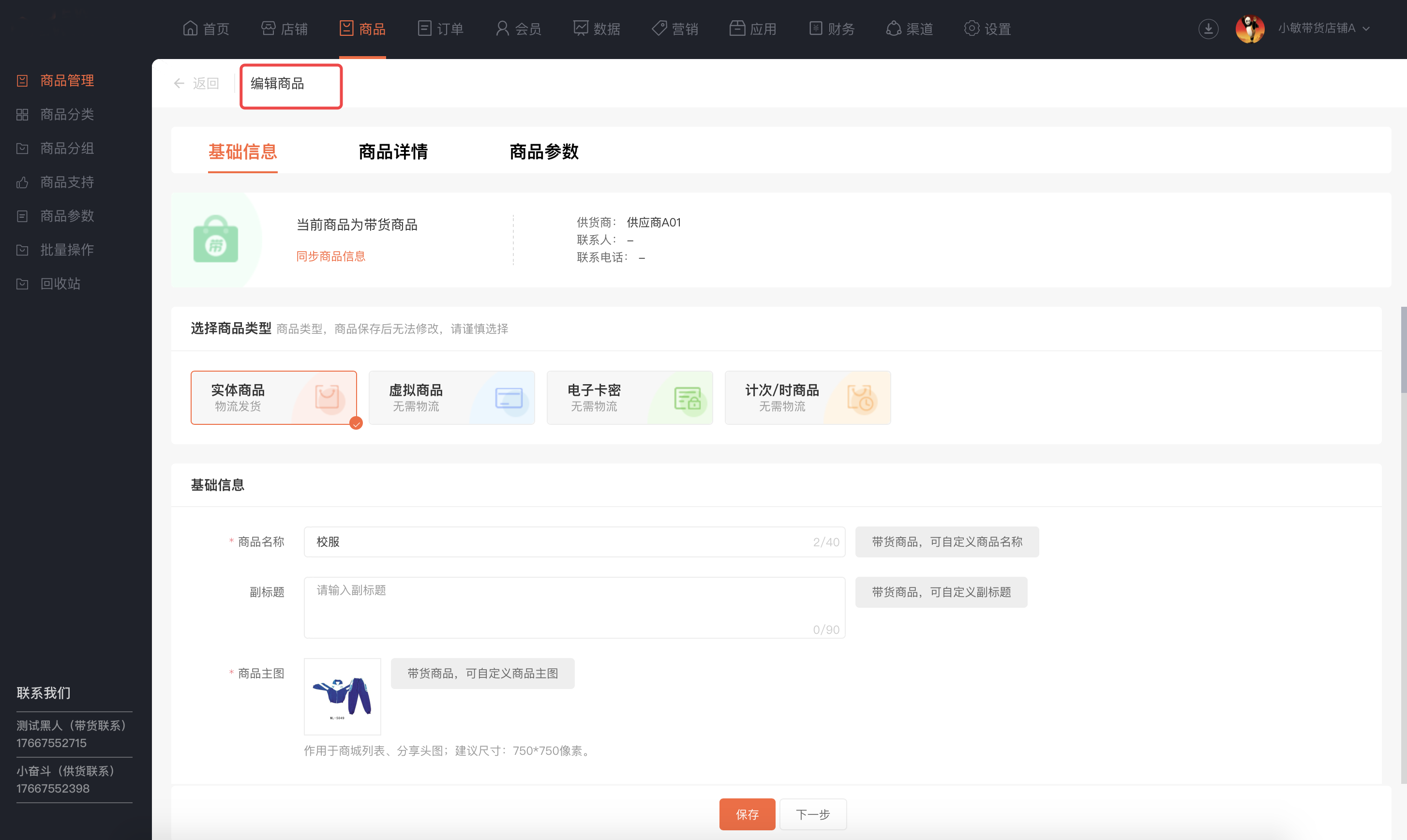Screen dimensions: 1407x840
Task: Click the 副标题 text area
Action: pos(574,607)
